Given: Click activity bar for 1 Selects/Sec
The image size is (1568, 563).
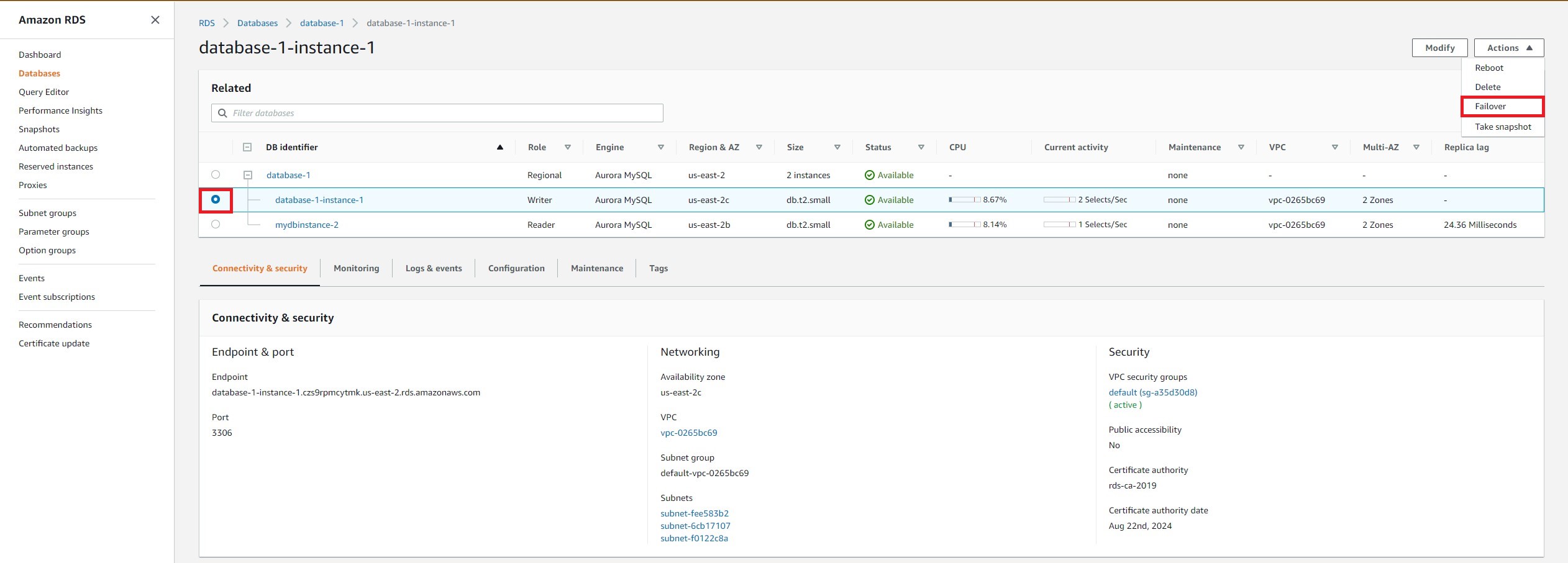Looking at the screenshot, I should [1059, 225].
